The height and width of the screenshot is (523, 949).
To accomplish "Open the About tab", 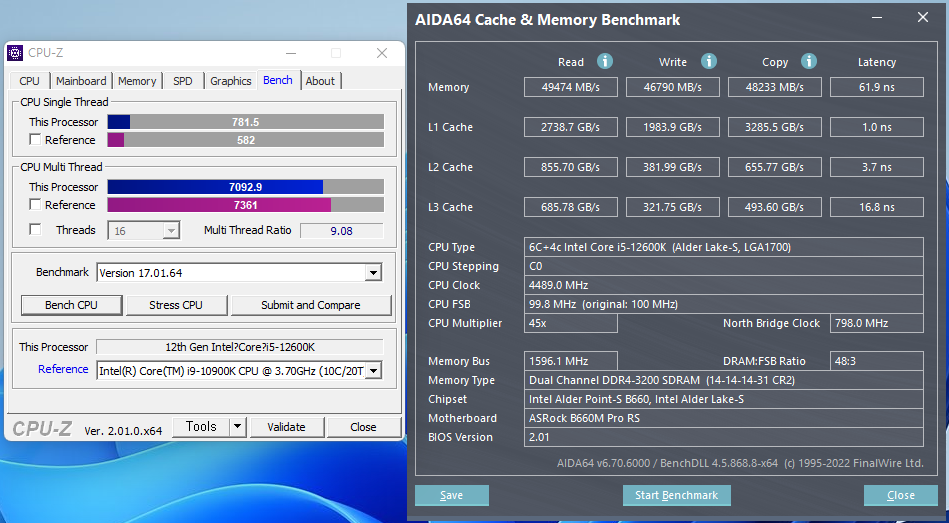I will [320, 81].
